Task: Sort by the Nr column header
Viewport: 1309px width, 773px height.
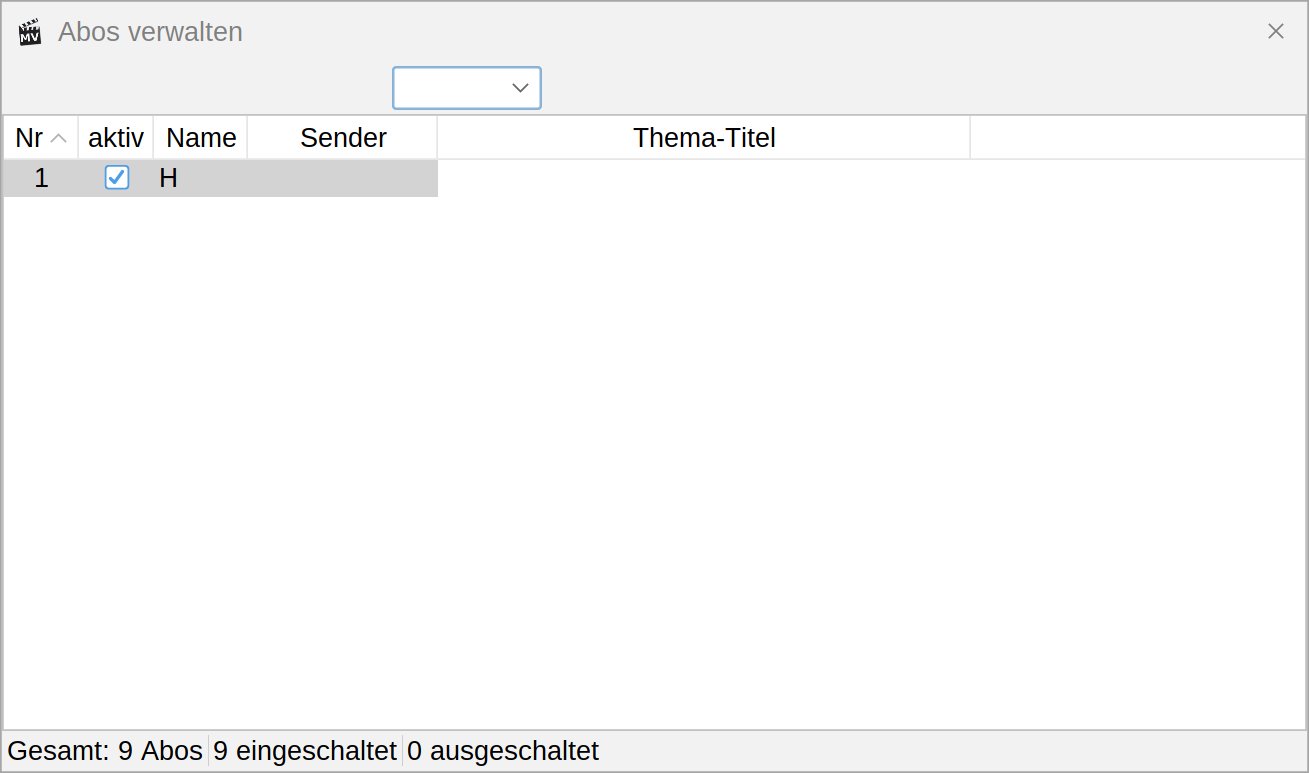Action: point(41,138)
